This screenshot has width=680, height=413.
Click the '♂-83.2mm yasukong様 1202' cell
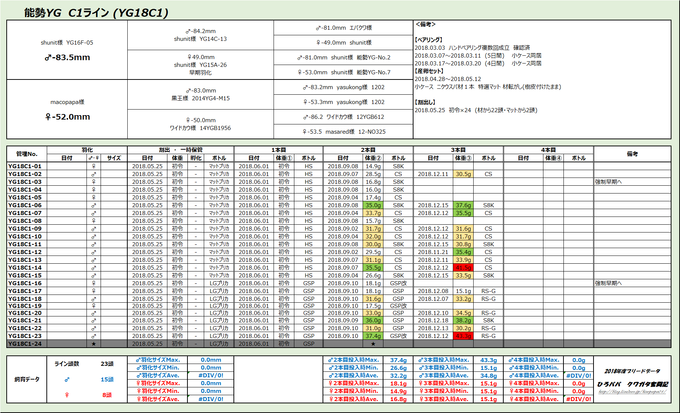(x=343, y=87)
